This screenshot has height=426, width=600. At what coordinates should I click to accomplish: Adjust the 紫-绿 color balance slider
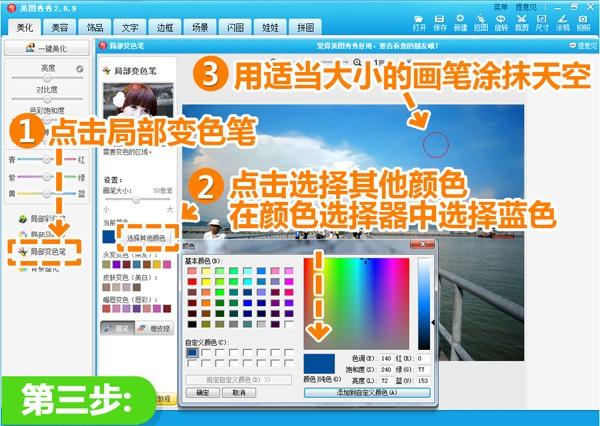[x=47, y=177]
